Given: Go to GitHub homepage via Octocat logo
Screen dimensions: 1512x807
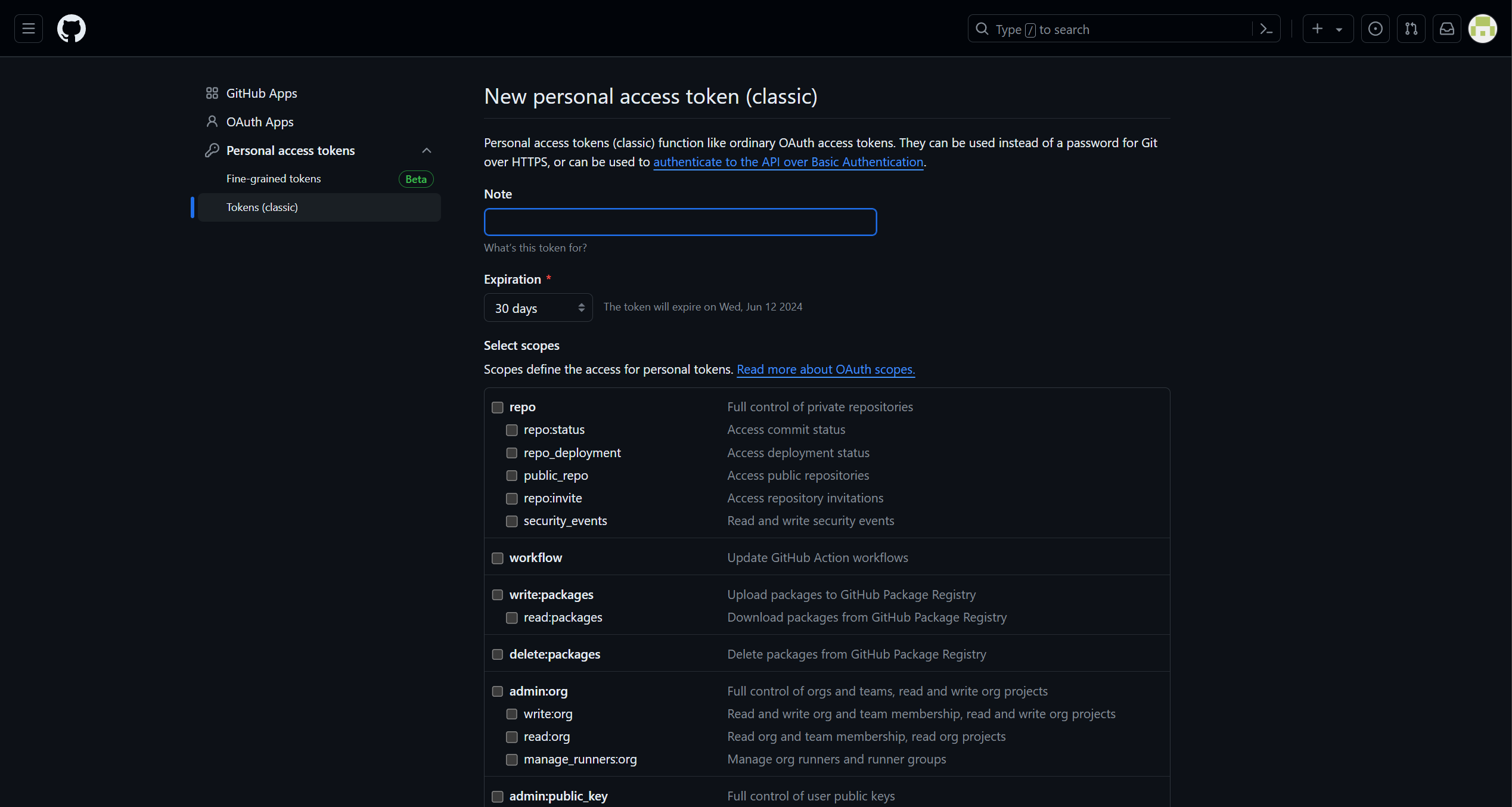Looking at the screenshot, I should (72, 29).
